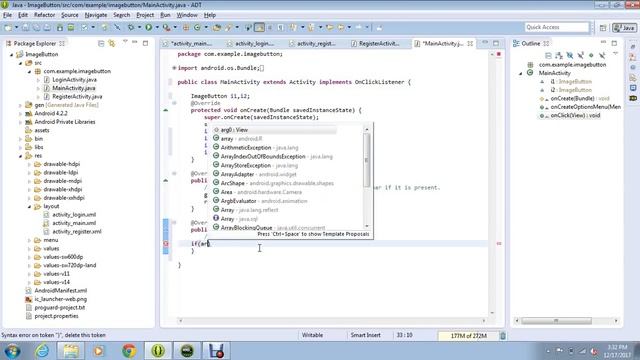Open Internet Explorer from the taskbar
The height and width of the screenshot is (360, 640).
tap(42, 351)
